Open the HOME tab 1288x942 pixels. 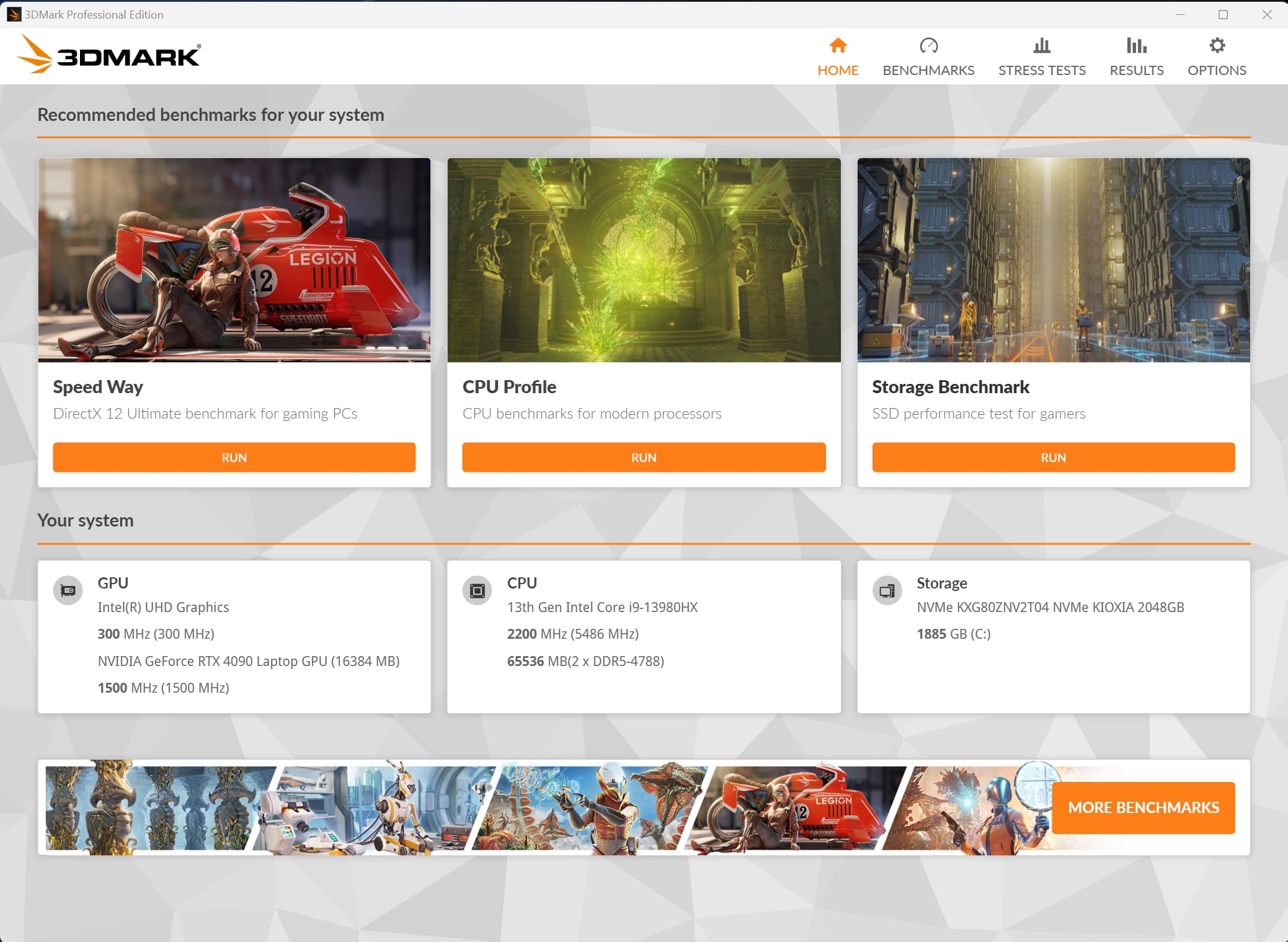[838, 57]
